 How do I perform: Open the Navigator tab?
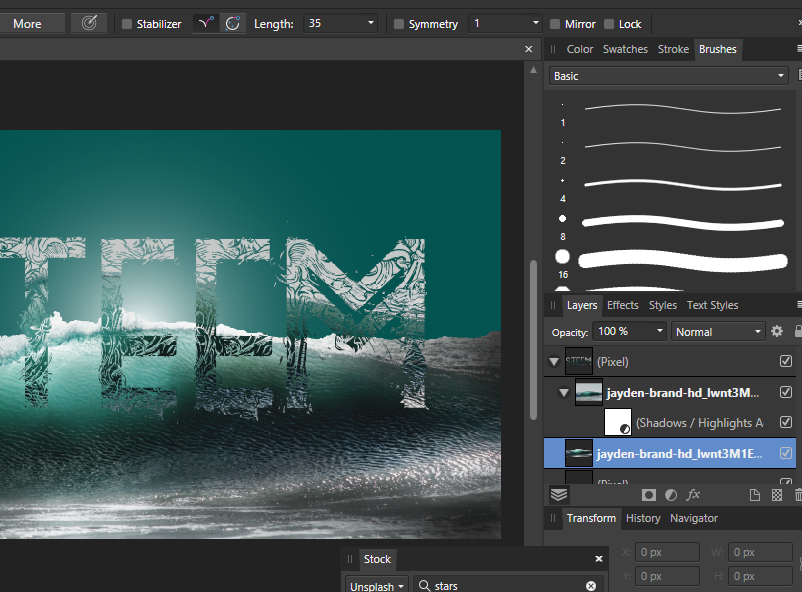coord(694,518)
